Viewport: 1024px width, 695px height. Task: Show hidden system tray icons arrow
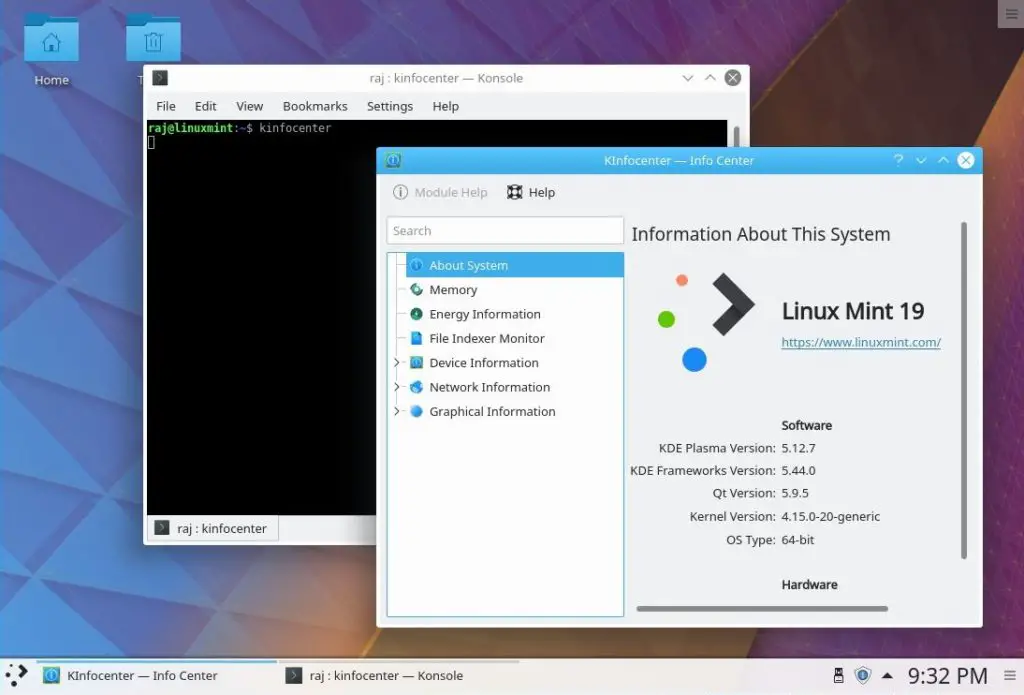click(x=887, y=675)
